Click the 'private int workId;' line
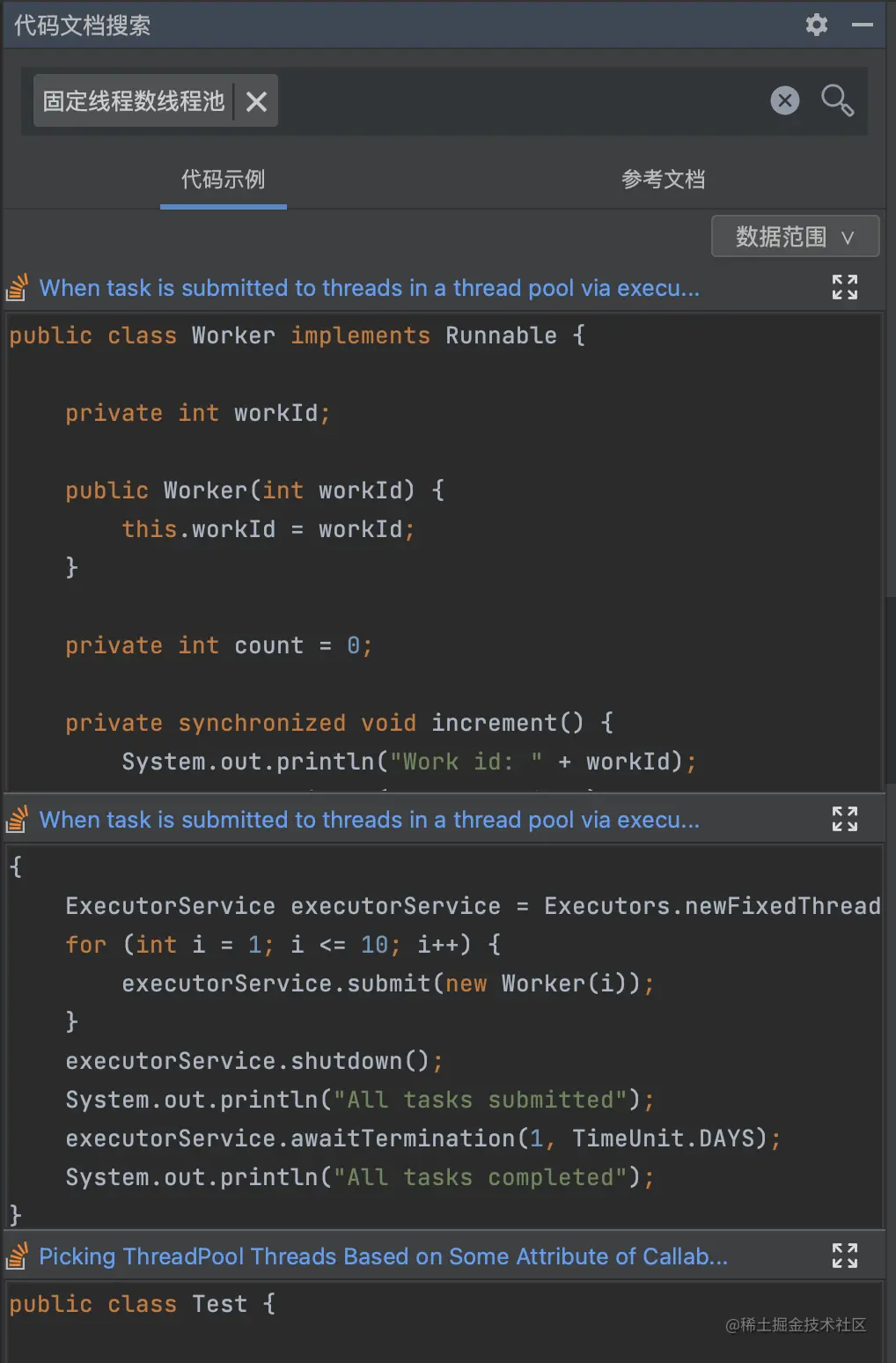 (198, 413)
